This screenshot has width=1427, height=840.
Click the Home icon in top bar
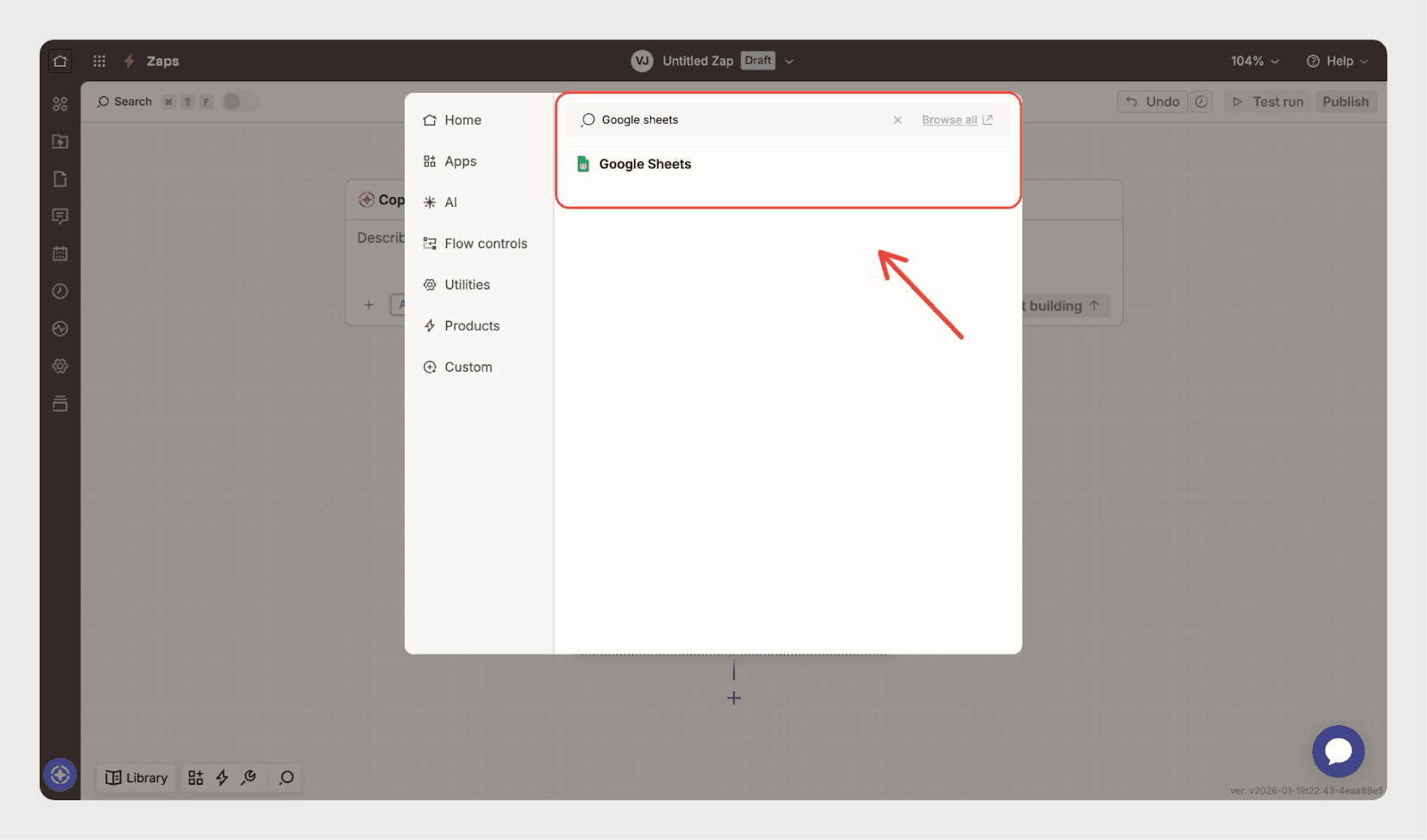click(x=60, y=61)
